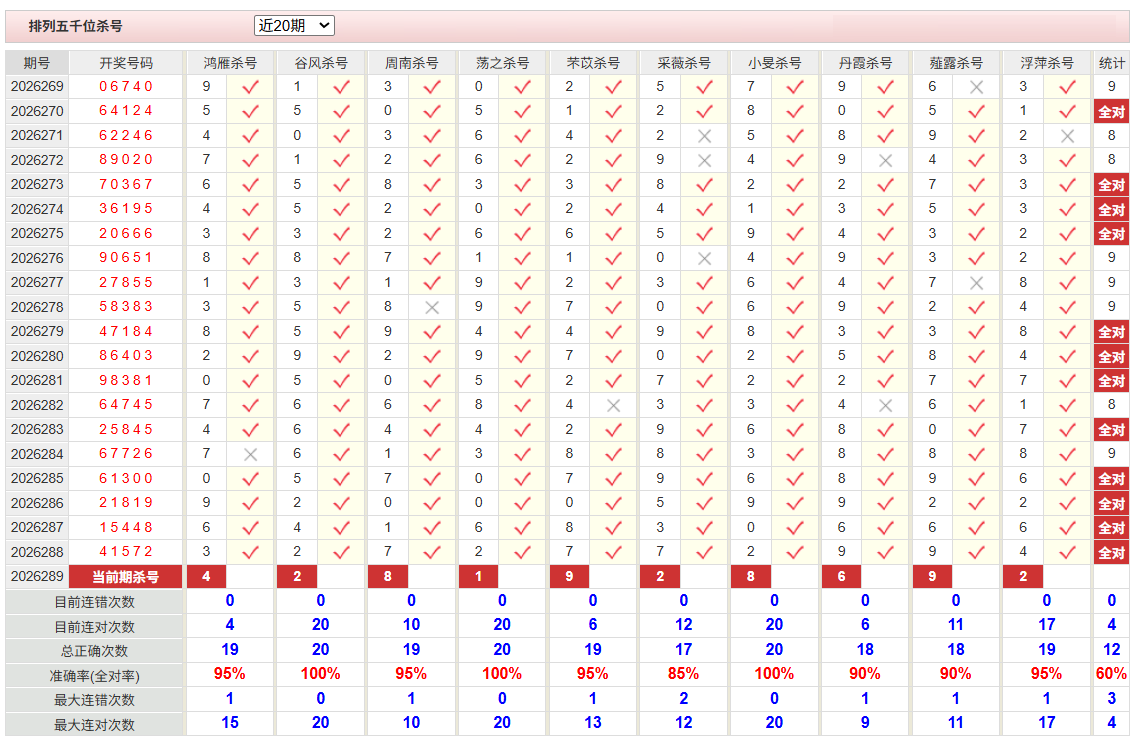Open the 近20期 period dropdown
Viewport: 1142px width, 745px height.
294,25
